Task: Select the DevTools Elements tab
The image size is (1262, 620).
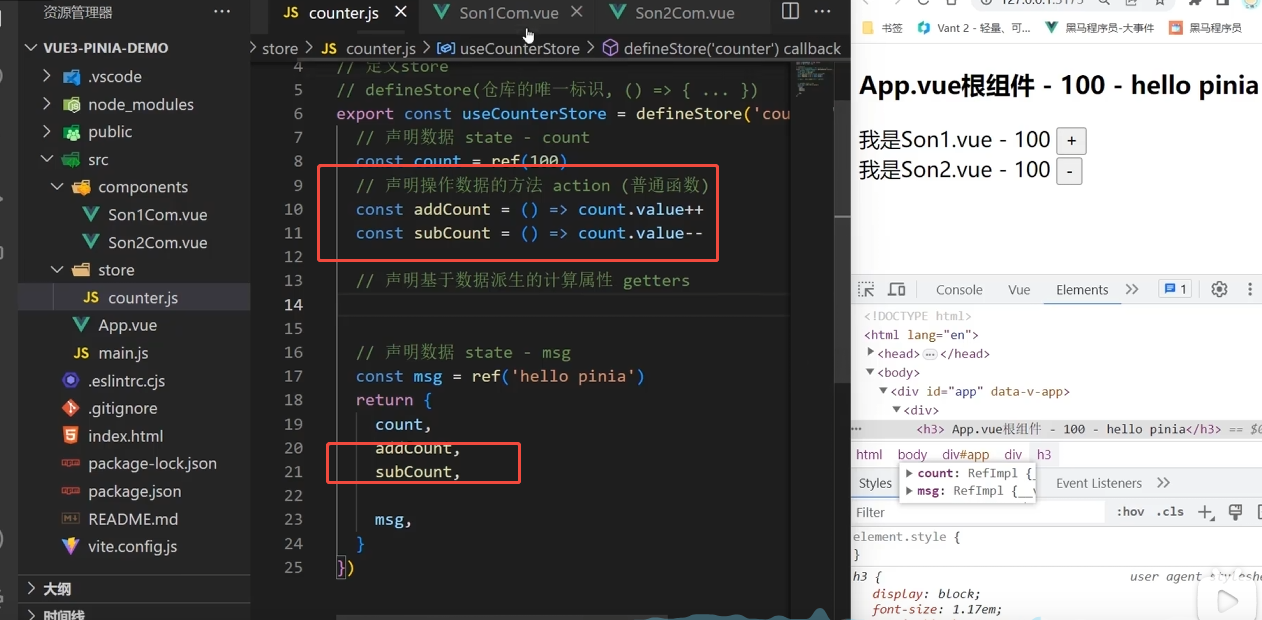Action: pyautogui.click(x=1082, y=290)
